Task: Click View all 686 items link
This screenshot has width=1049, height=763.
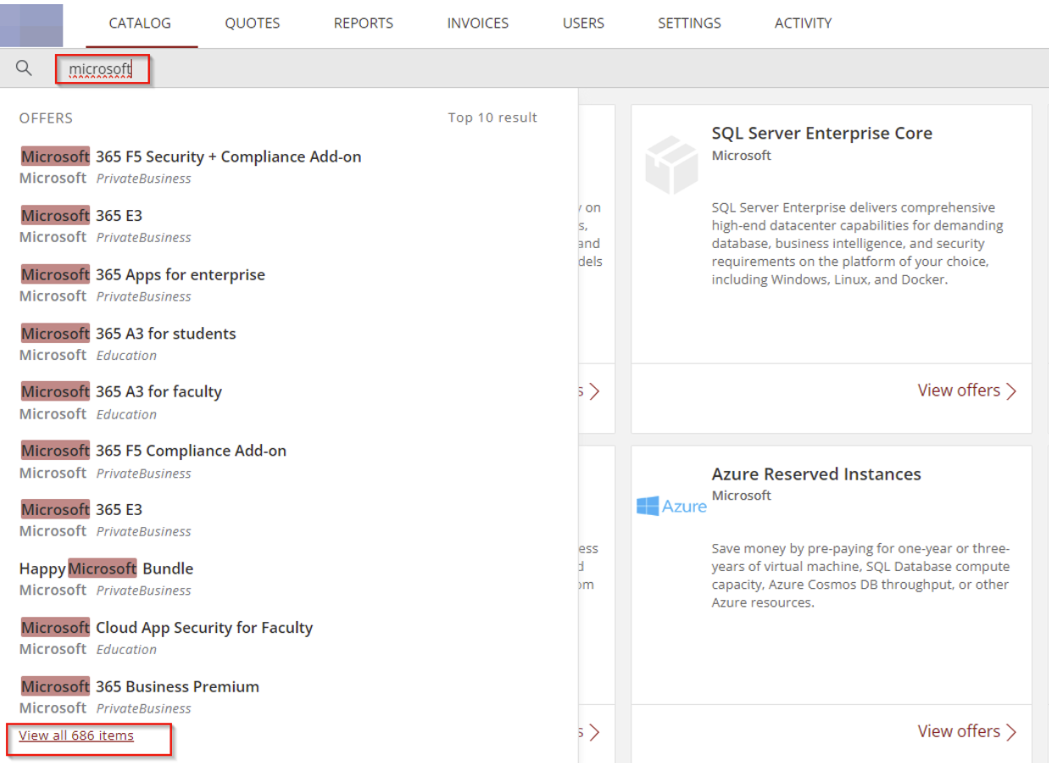Action: click(x=76, y=735)
